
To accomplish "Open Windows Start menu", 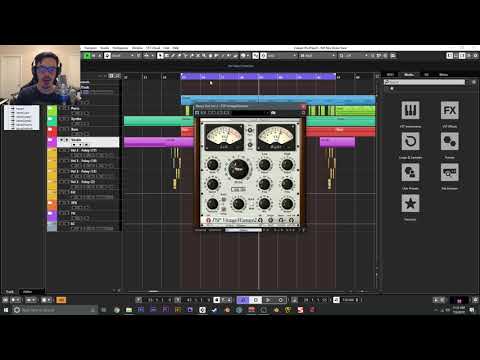I will pos(5,310).
